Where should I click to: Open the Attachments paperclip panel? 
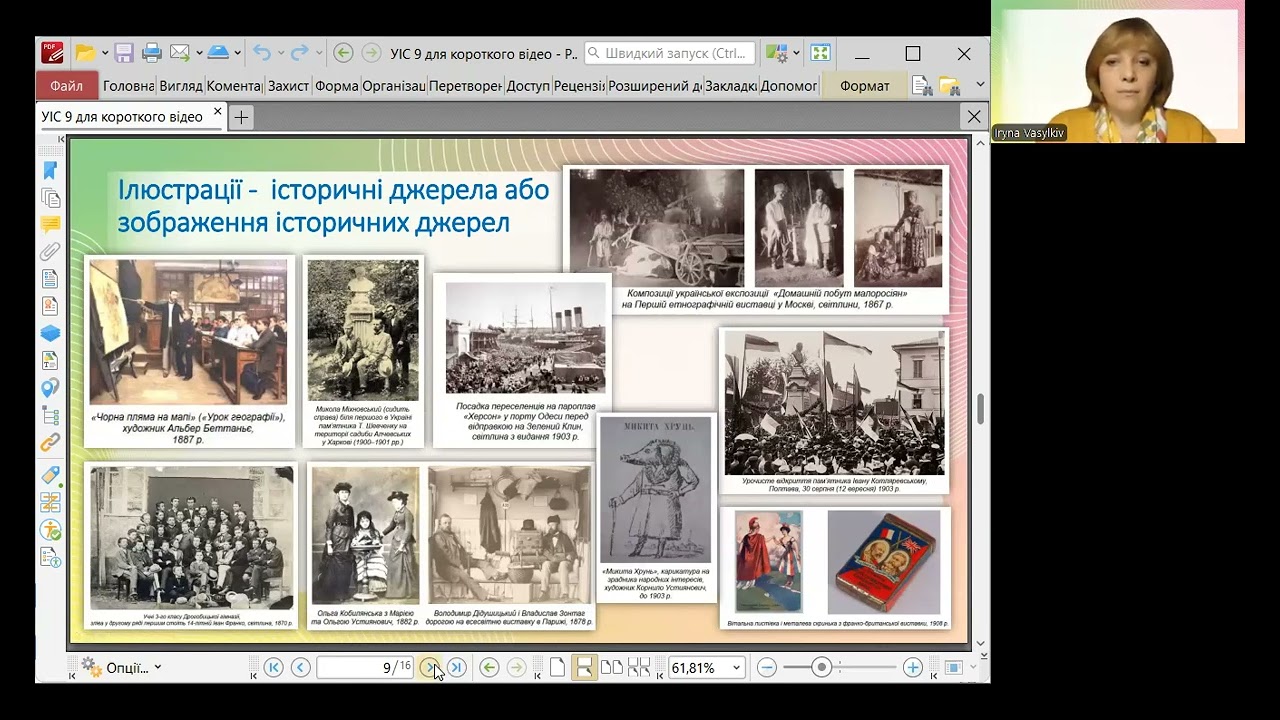pos(50,252)
